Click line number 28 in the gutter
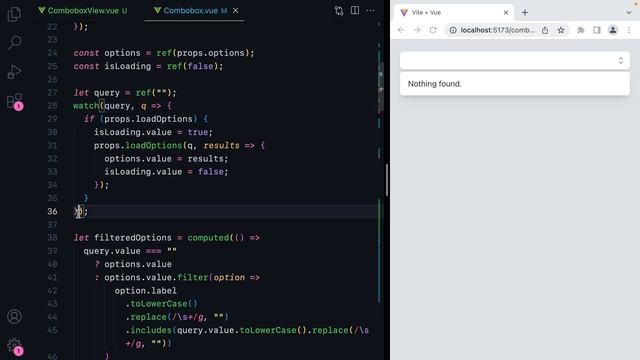 click(52, 106)
